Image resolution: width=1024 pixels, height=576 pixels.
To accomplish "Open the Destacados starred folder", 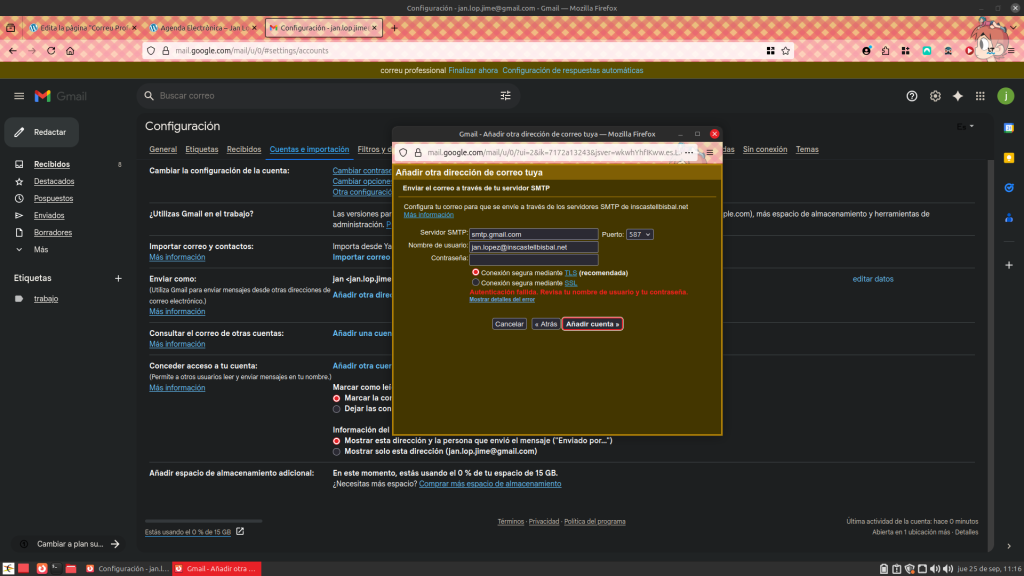I will (x=54, y=181).
